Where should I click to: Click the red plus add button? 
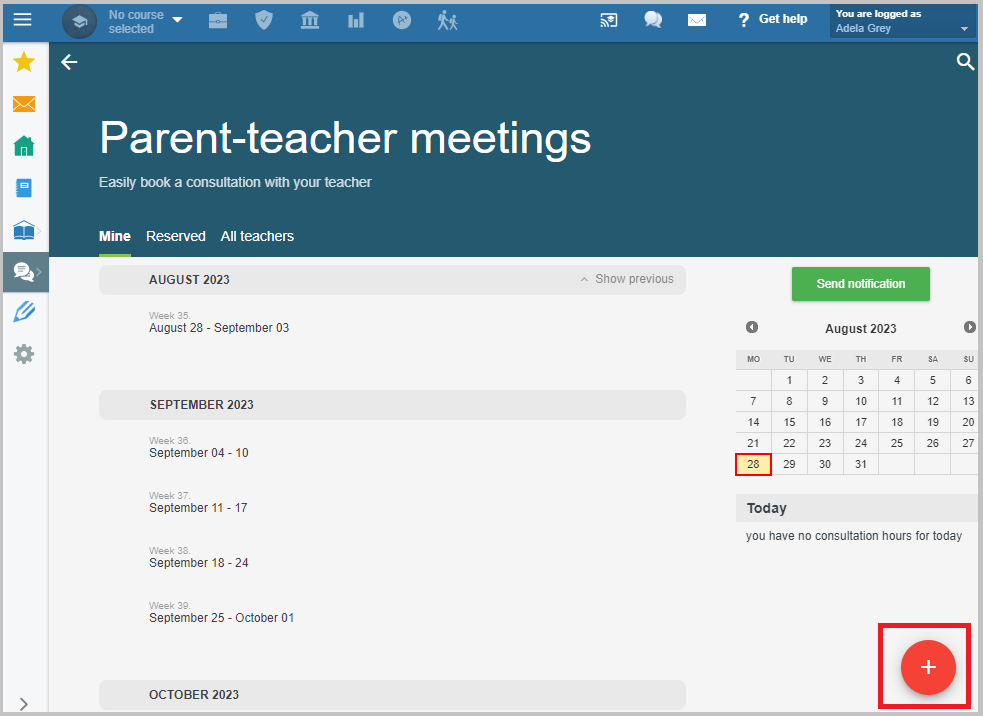click(928, 667)
